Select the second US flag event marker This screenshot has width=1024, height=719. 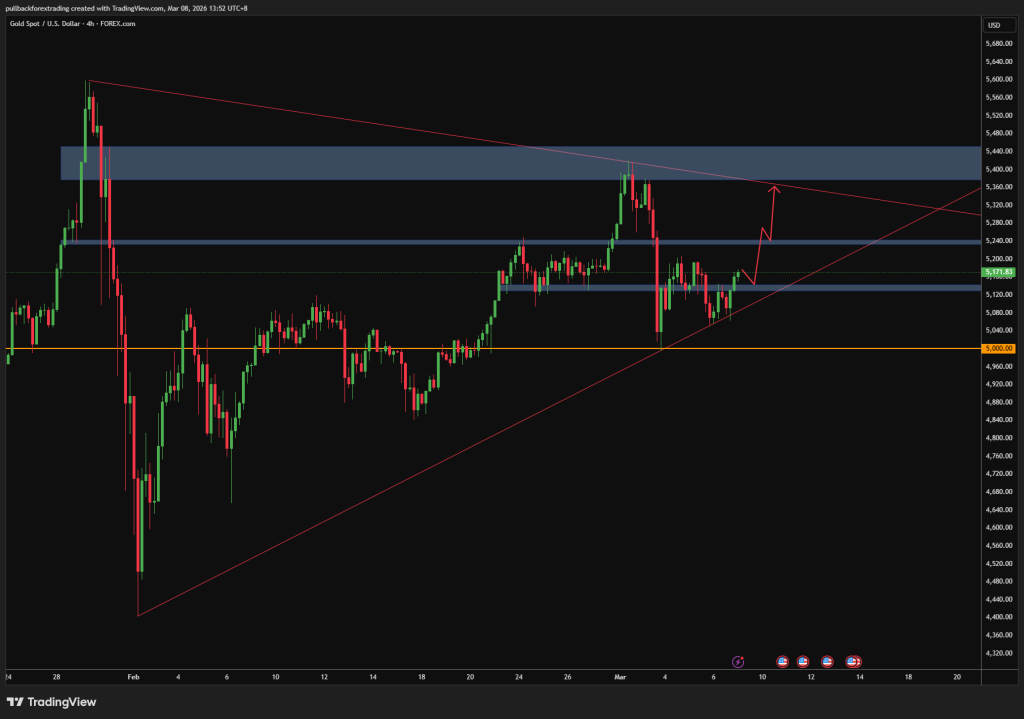tap(803, 661)
